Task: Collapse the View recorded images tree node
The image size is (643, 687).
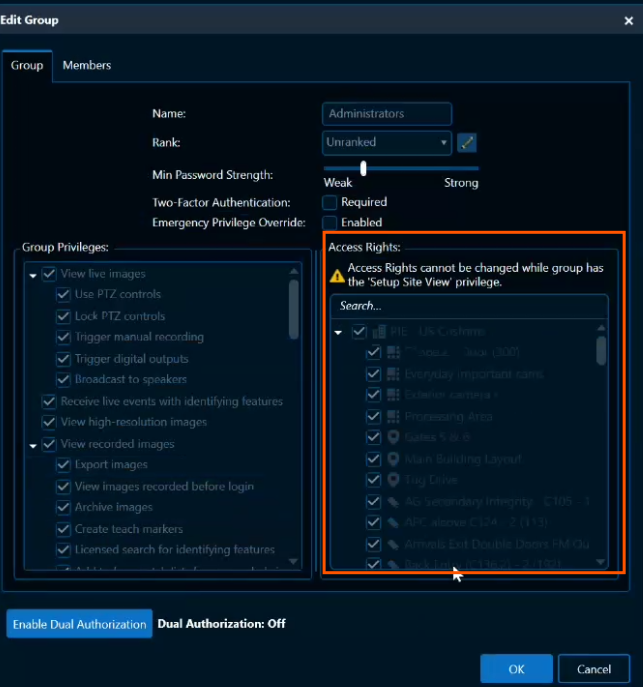Action: click(x=33, y=446)
